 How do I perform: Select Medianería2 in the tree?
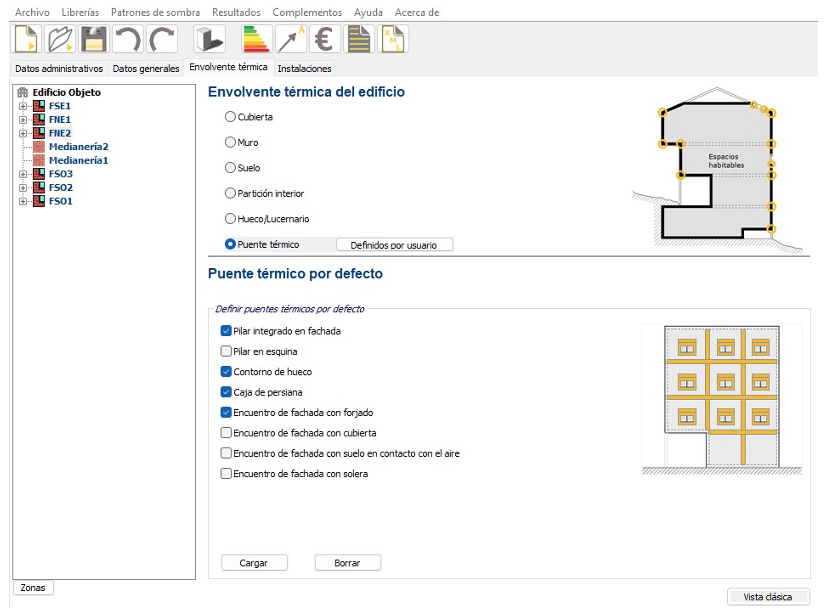tap(78, 147)
